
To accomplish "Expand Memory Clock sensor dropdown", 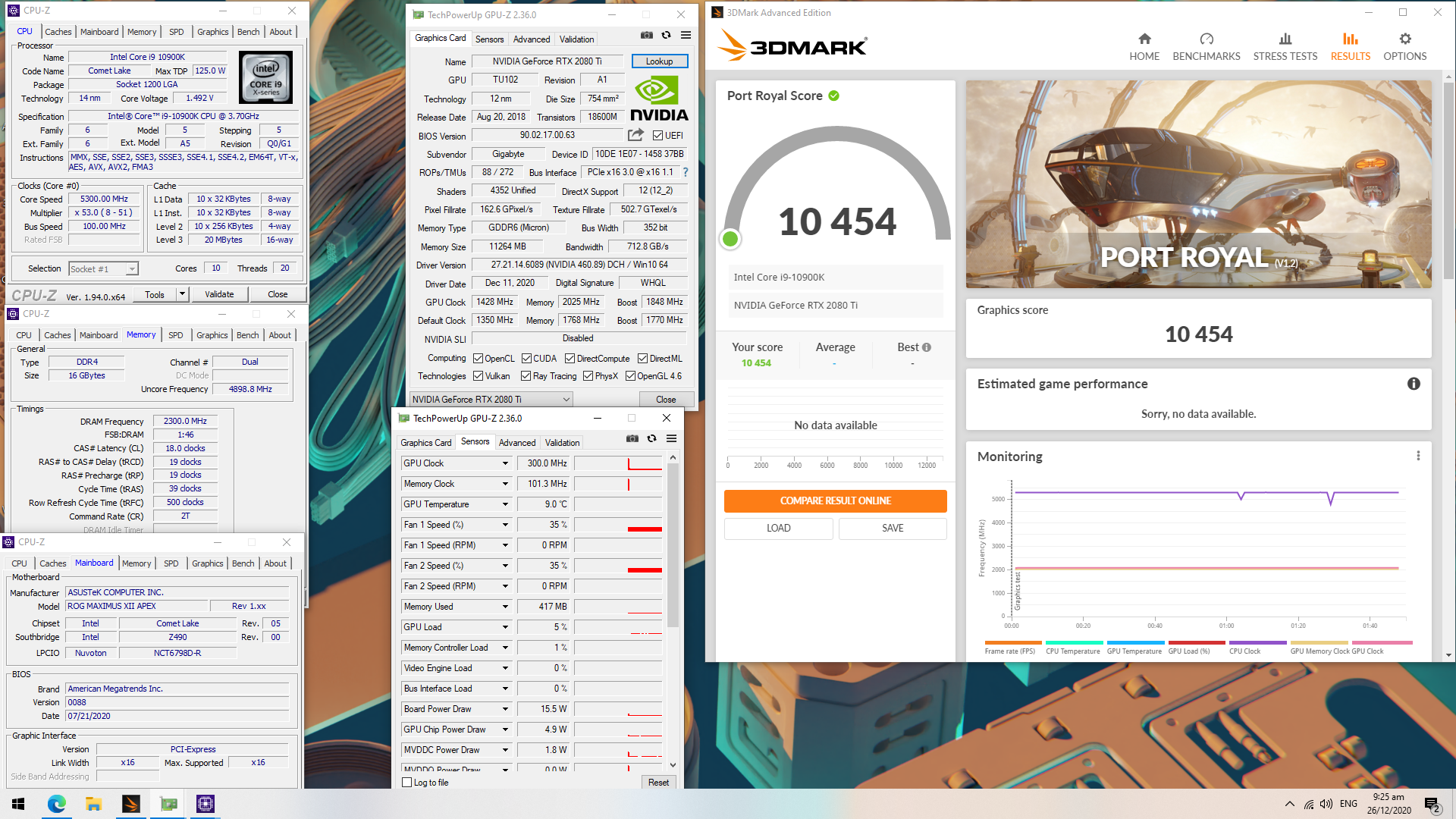I will point(505,484).
